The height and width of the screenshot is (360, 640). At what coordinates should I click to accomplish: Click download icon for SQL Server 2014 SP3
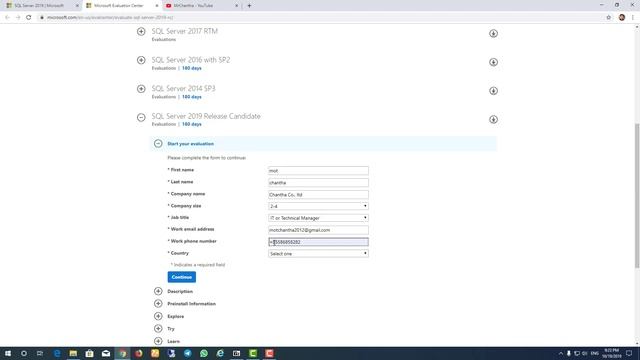pos(493,91)
